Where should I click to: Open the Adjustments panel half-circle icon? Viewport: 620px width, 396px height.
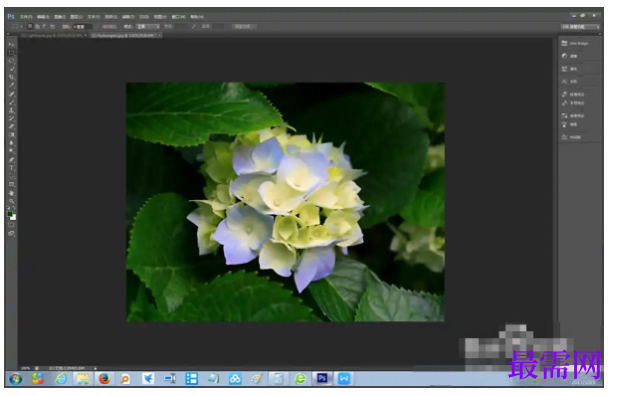coord(564,56)
